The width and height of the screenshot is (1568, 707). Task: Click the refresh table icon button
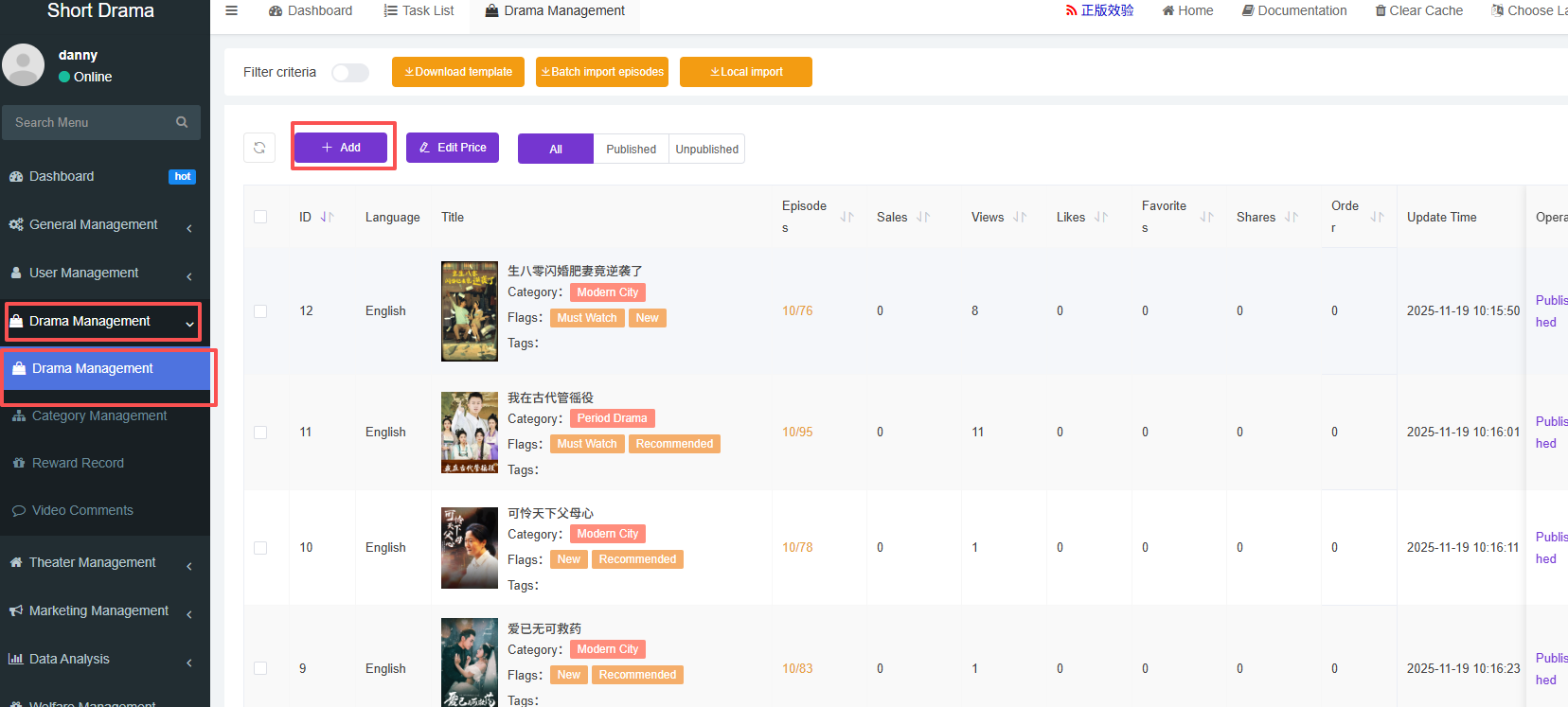click(259, 148)
